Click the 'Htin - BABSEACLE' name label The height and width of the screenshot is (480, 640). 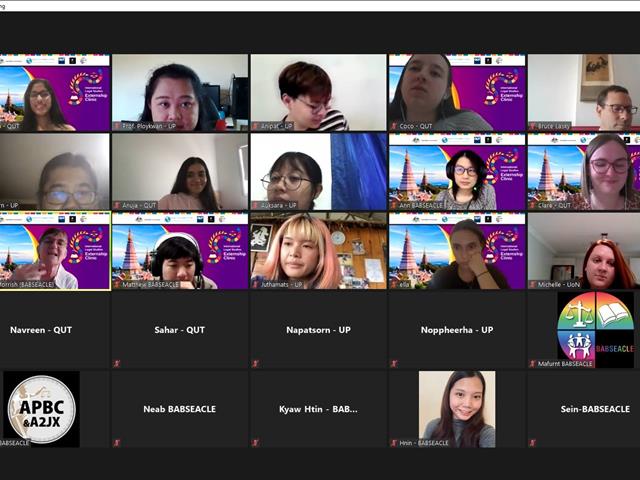[x=424, y=443]
